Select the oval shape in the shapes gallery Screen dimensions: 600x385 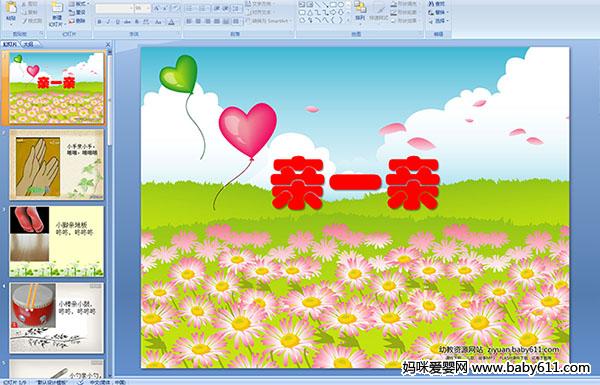342,5
